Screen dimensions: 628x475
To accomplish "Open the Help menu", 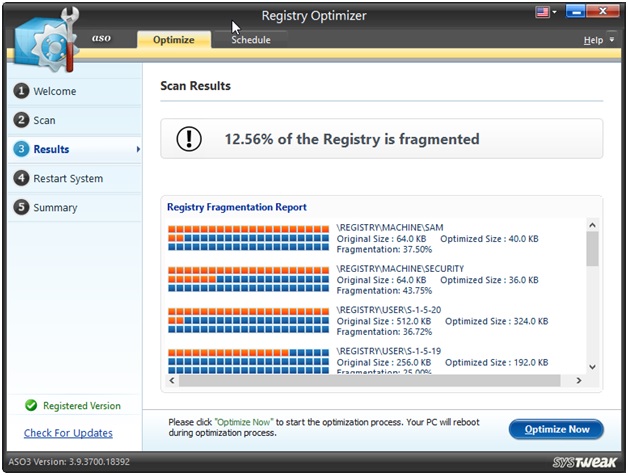I will pyautogui.click(x=593, y=40).
